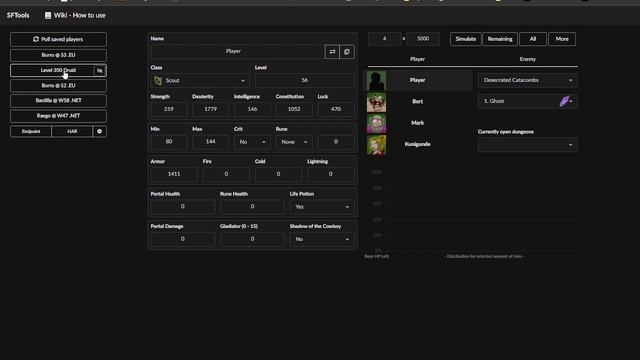Viewport: 640px width, 360px height.
Task: Open the Life Potion dropdown
Action: 321,207
